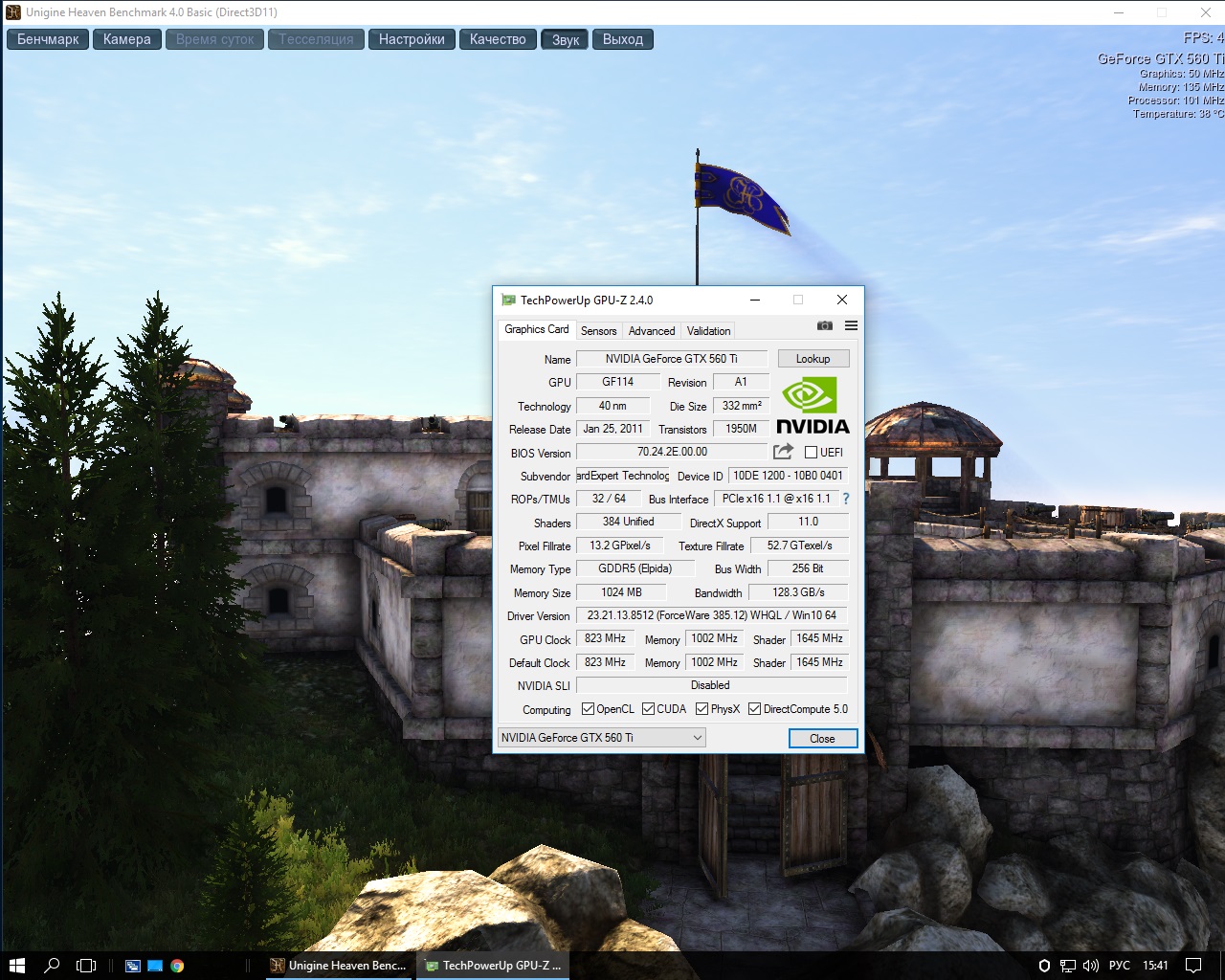Toggle the UEFI checkbox

(811, 453)
